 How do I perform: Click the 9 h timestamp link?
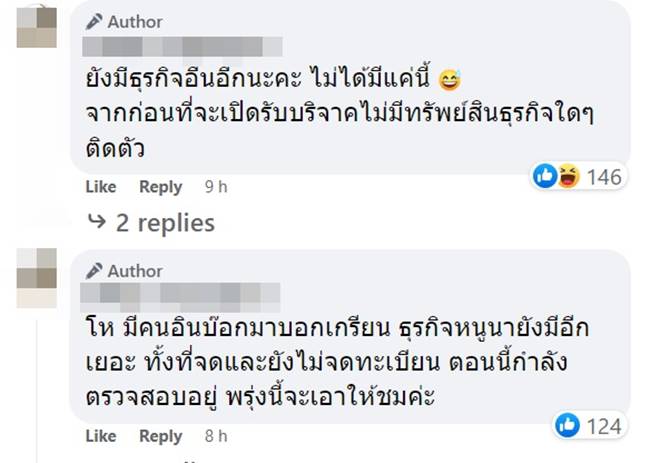tap(213, 187)
